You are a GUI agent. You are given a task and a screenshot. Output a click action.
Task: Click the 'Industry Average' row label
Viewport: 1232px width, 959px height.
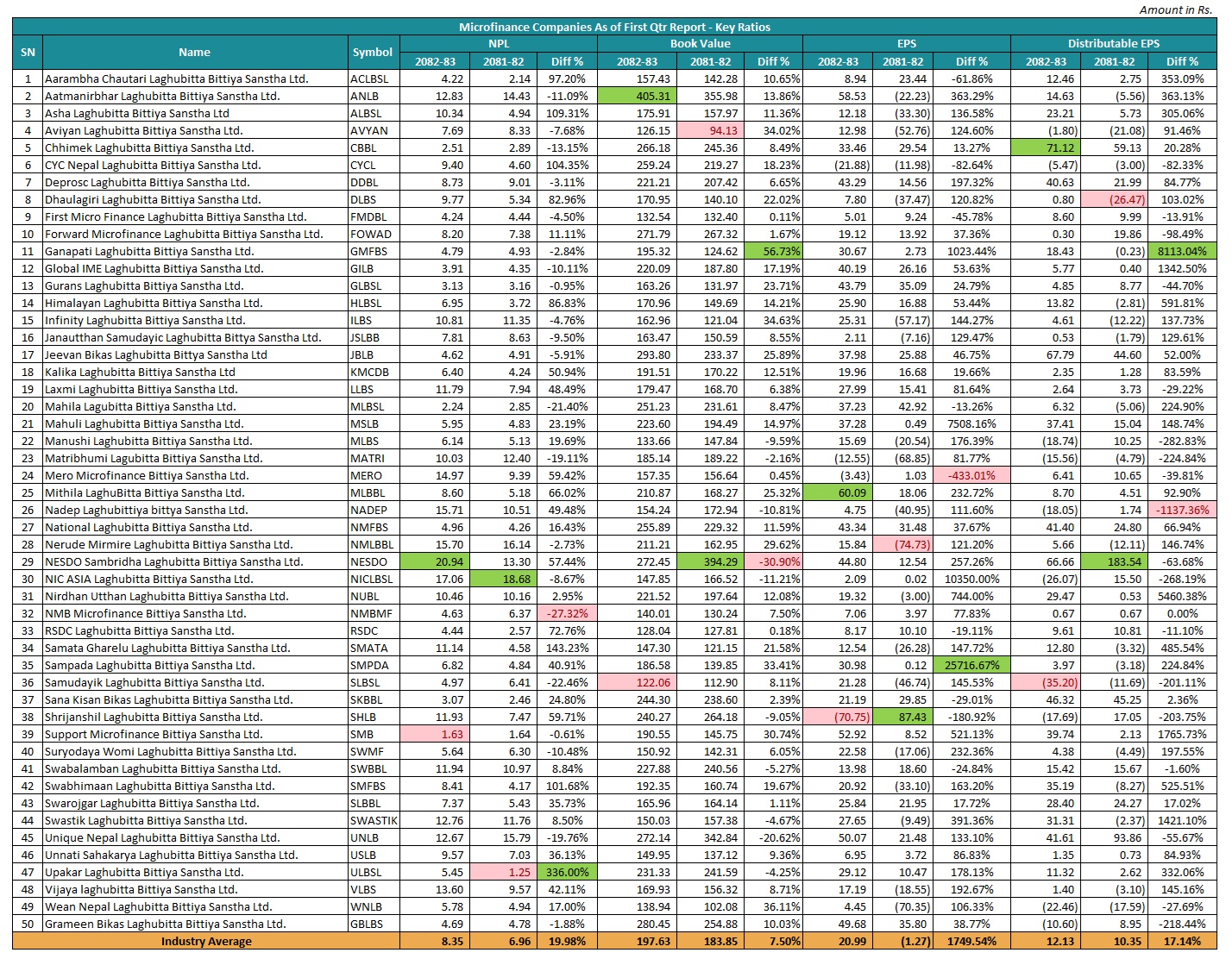pos(206,941)
